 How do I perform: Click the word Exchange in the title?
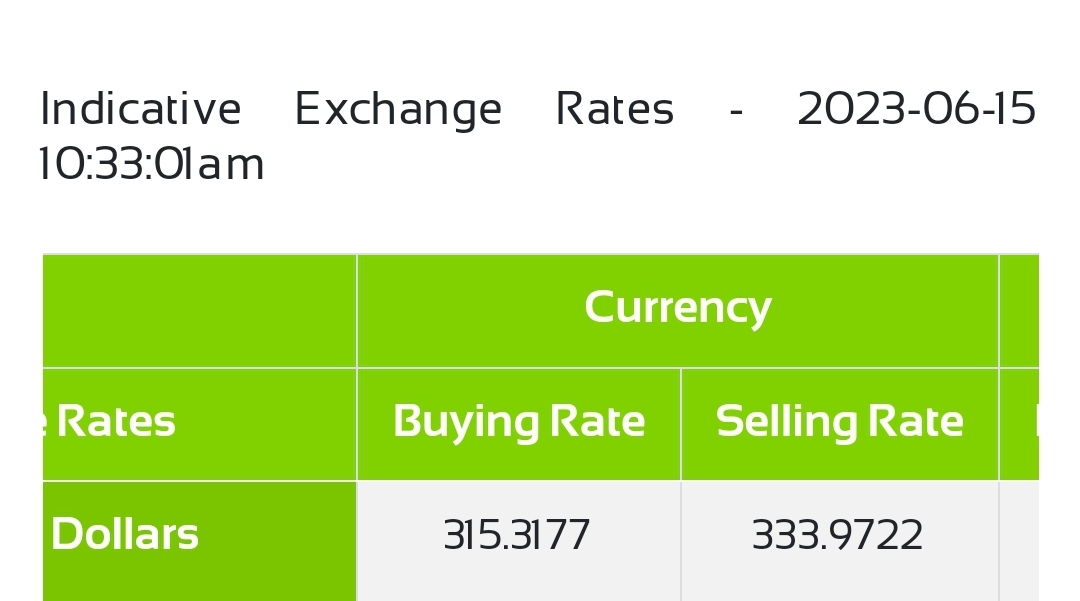(x=398, y=110)
